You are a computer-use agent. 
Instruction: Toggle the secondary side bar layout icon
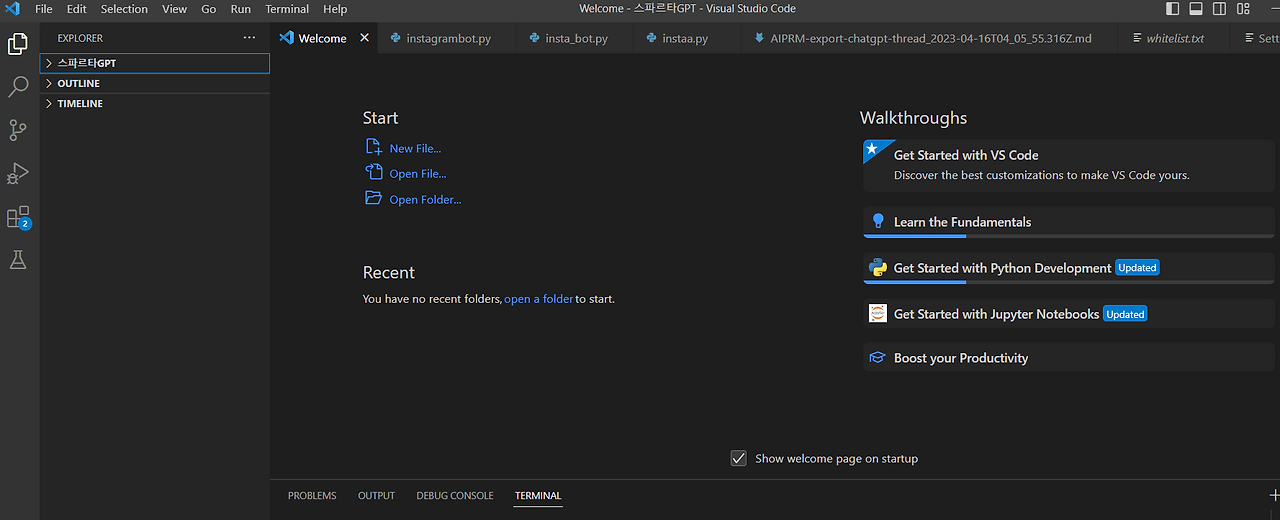[x=1219, y=9]
